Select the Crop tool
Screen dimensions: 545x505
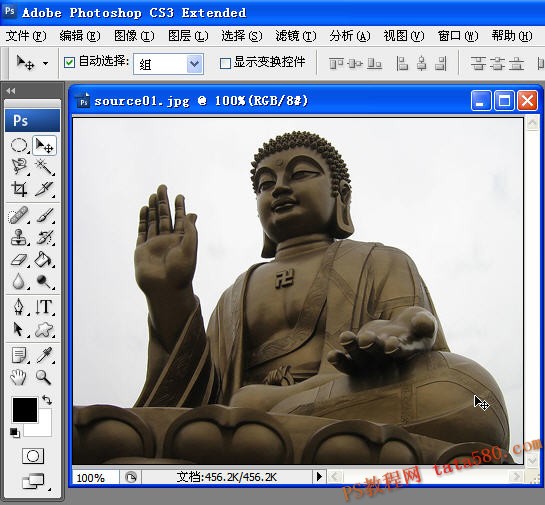pos(19,189)
